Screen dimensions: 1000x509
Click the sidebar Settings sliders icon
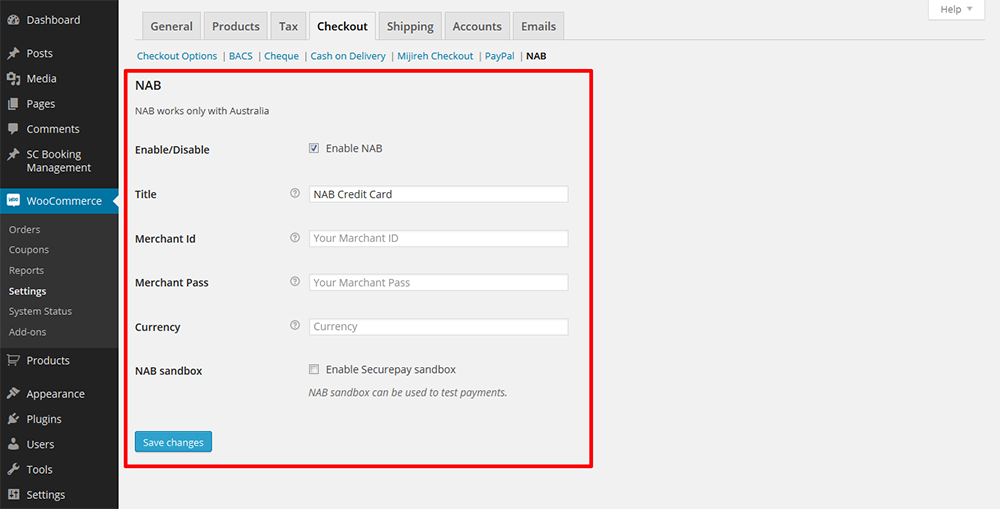[x=13, y=494]
